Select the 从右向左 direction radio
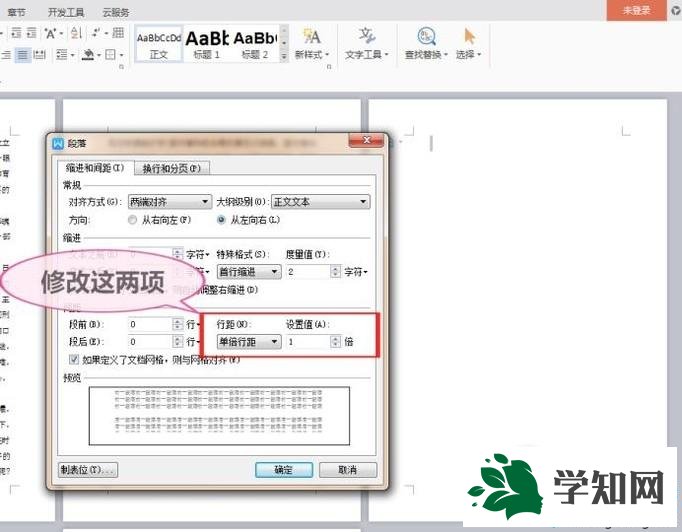This screenshot has width=682, height=532. (133, 220)
